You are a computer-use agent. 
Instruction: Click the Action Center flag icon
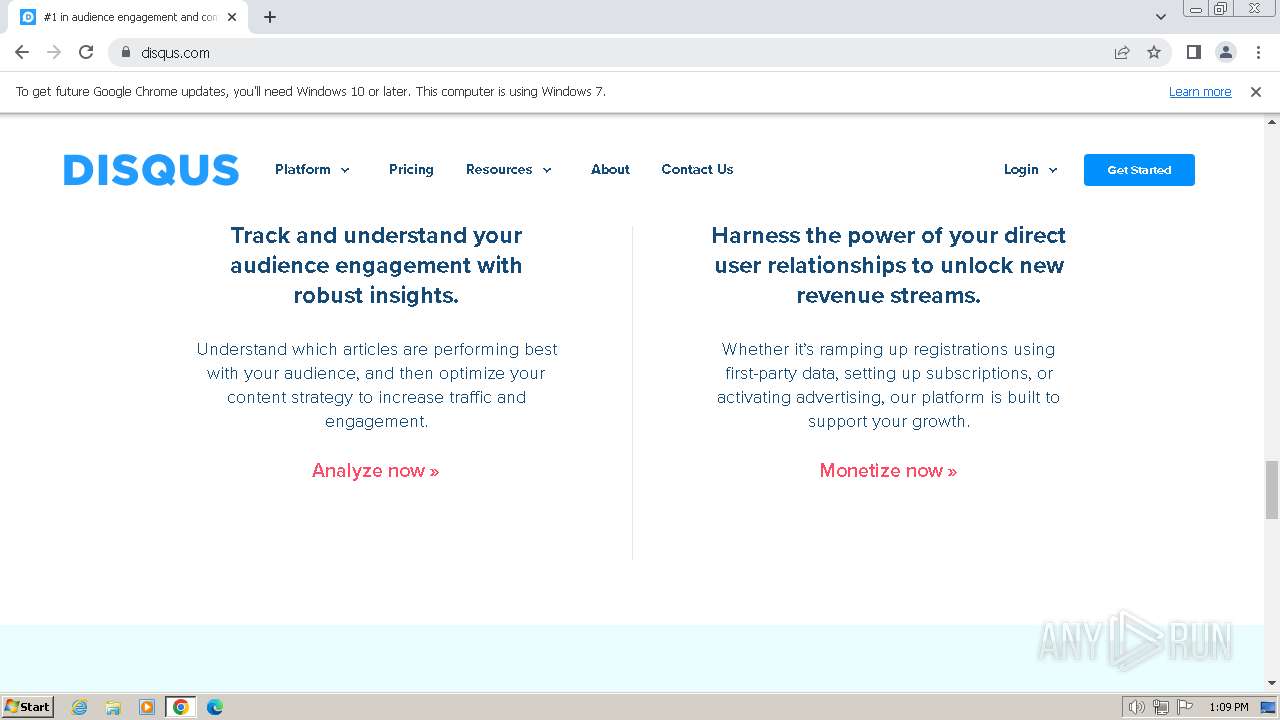(x=1185, y=707)
